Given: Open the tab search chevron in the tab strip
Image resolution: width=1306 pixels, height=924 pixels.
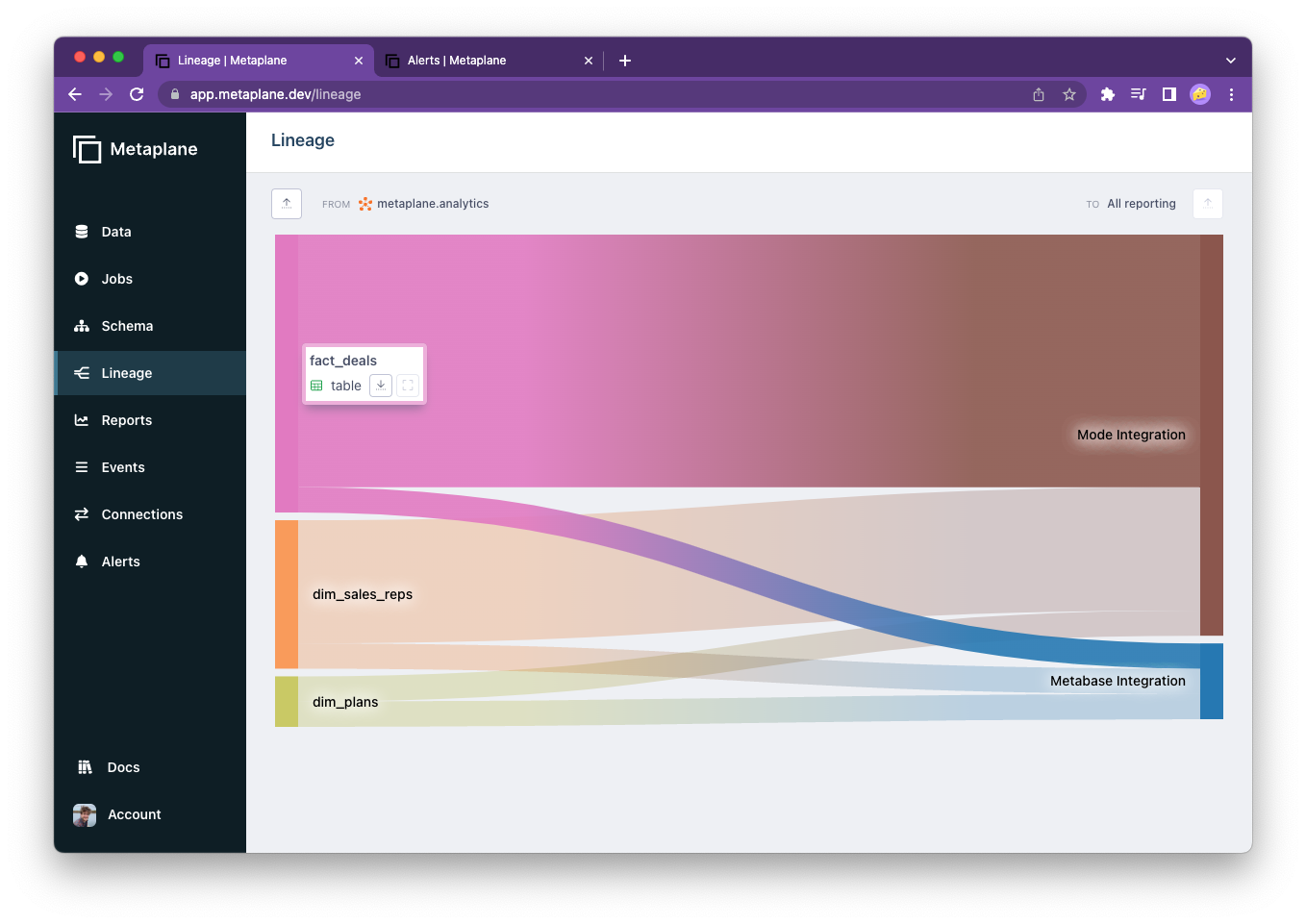Looking at the screenshot, I should coord(1231,60).
